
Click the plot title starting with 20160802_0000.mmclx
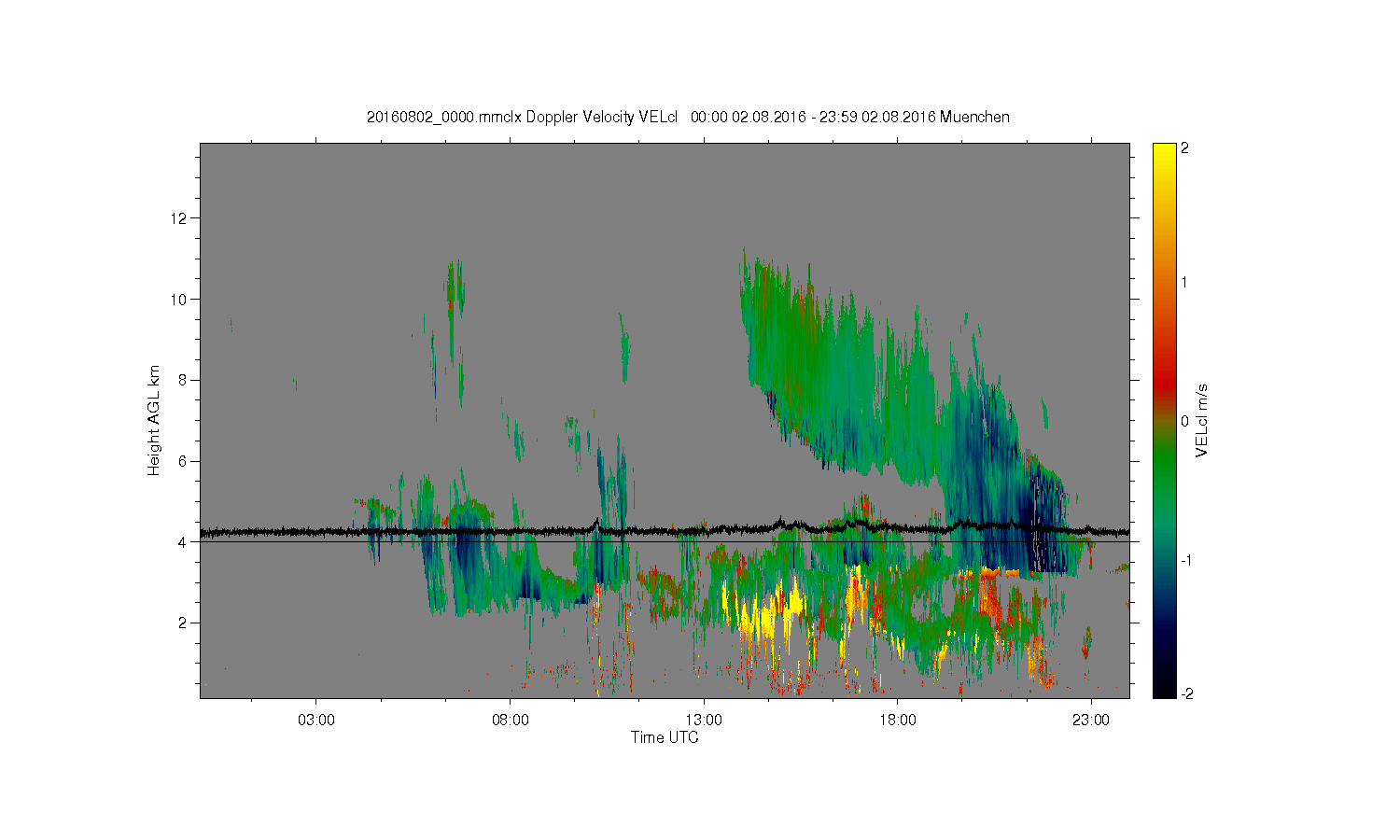pyautogui.click(x=688, y=118)
